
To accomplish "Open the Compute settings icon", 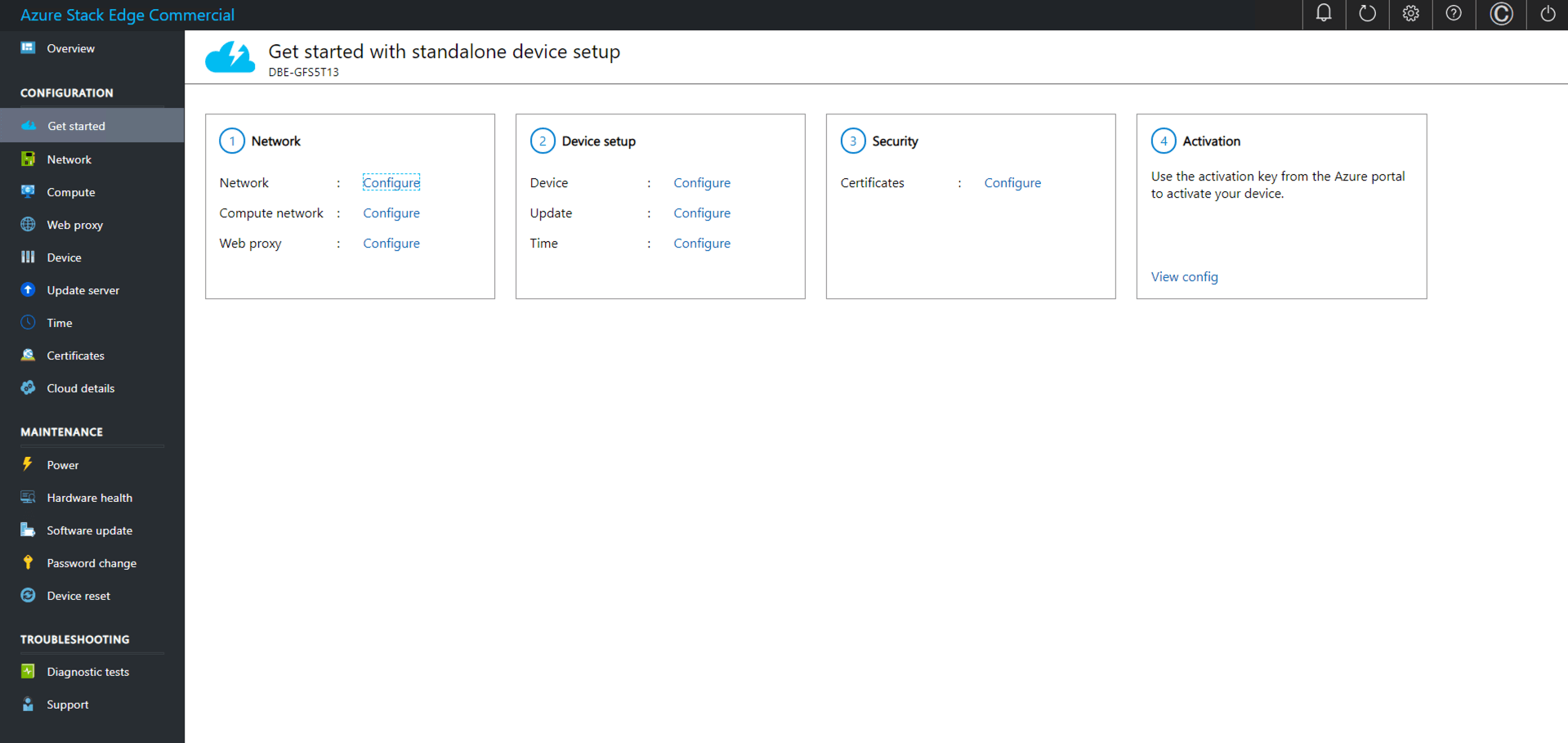I will pyautogui.click(x=28, y=191).
